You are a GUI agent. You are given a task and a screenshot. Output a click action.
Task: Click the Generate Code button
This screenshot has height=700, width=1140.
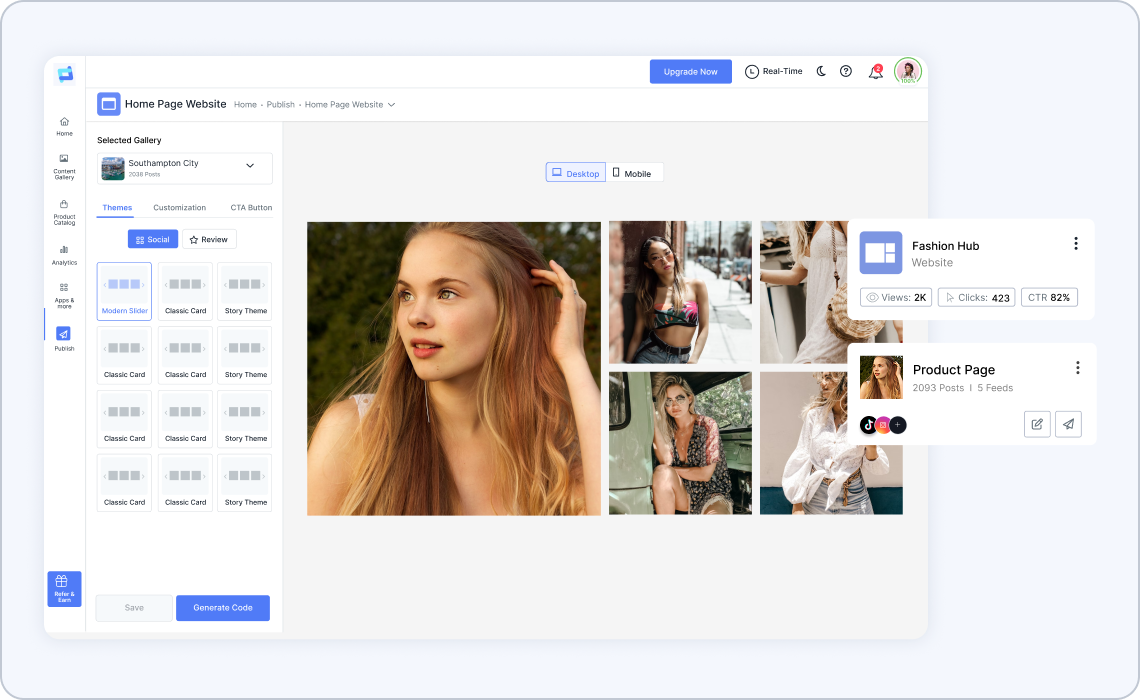click(x=222, y=608)
